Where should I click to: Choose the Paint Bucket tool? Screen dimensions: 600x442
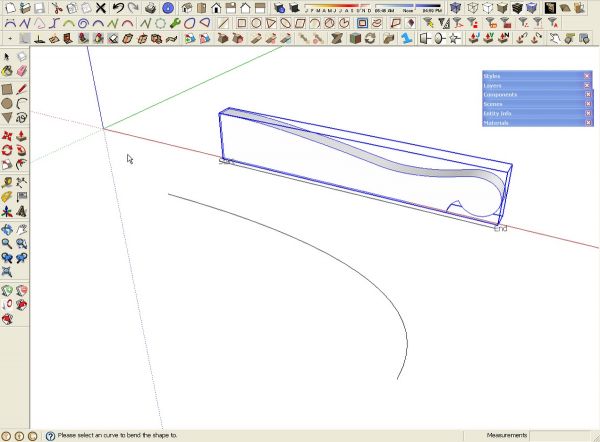(x=7, y=70)
